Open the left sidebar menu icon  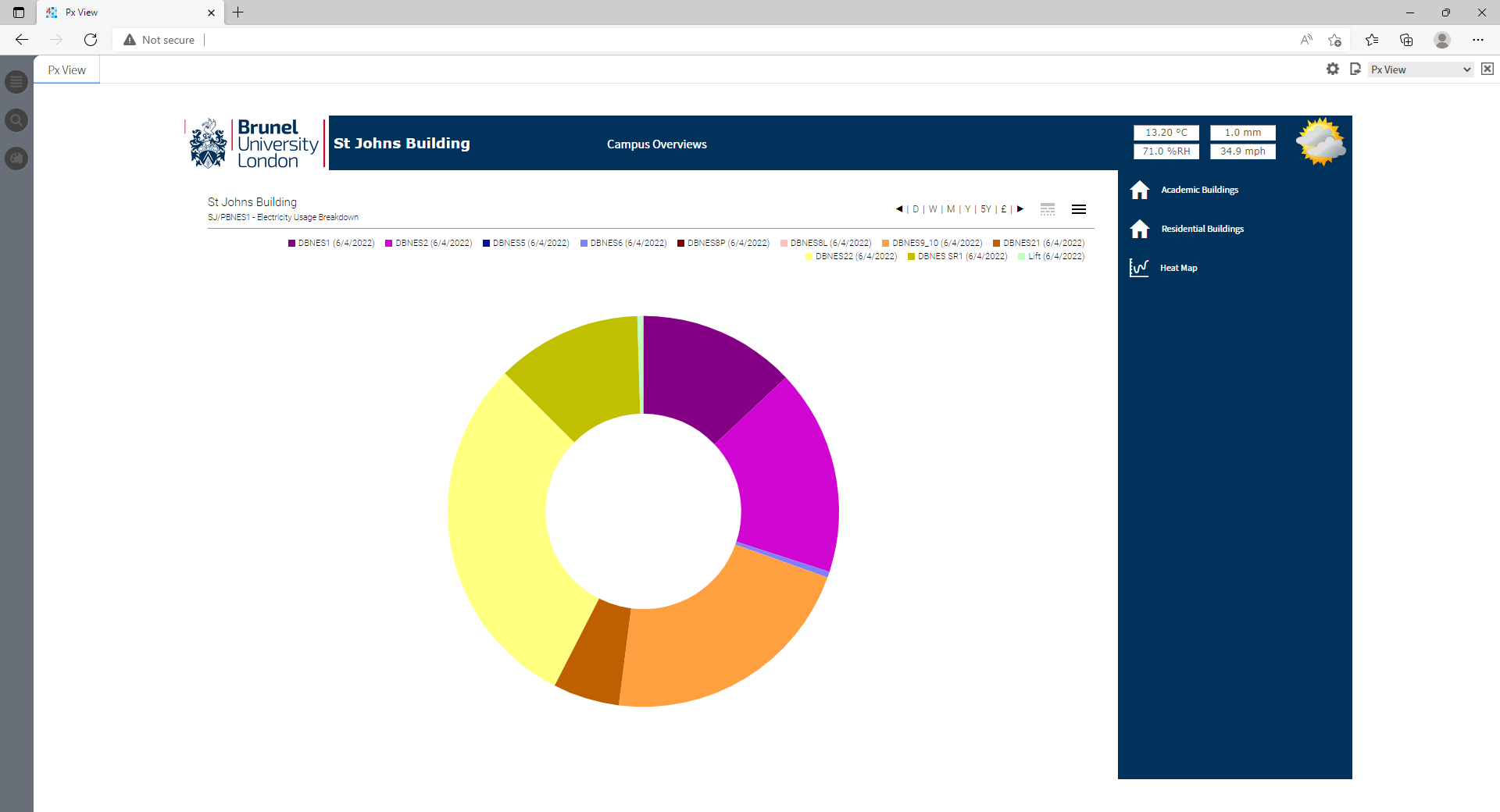click(16, 82)
